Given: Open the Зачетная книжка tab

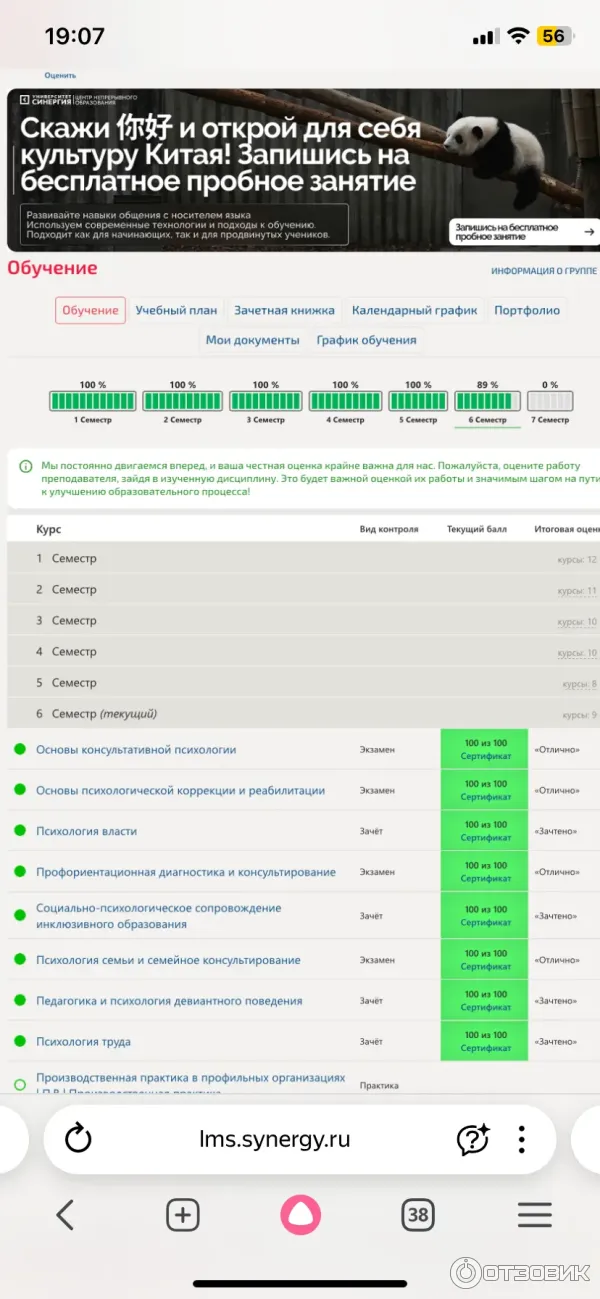Looking at the screenshot, I should pos(284,310).
